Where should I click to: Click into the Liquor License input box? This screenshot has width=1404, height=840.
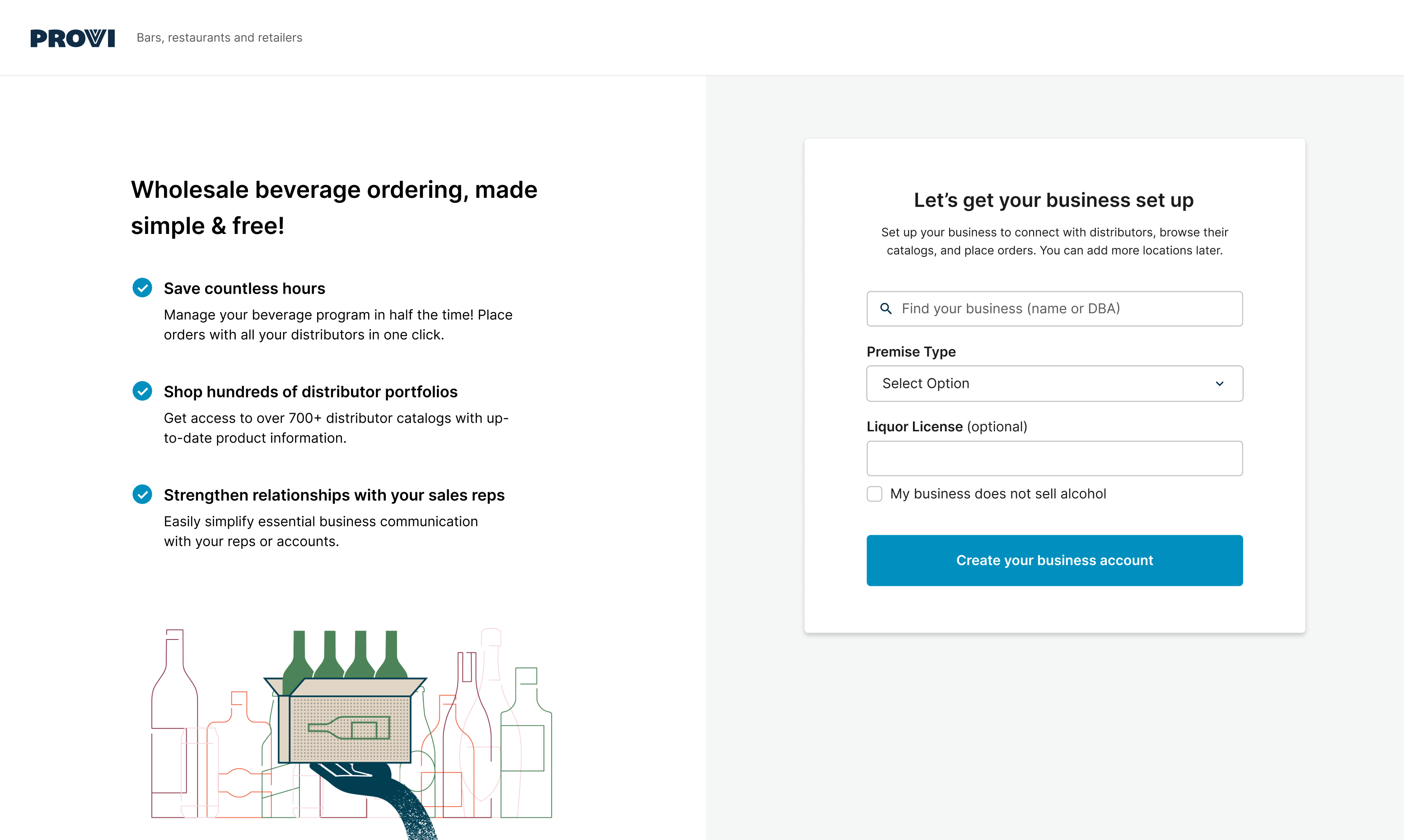click(1054, 458)
